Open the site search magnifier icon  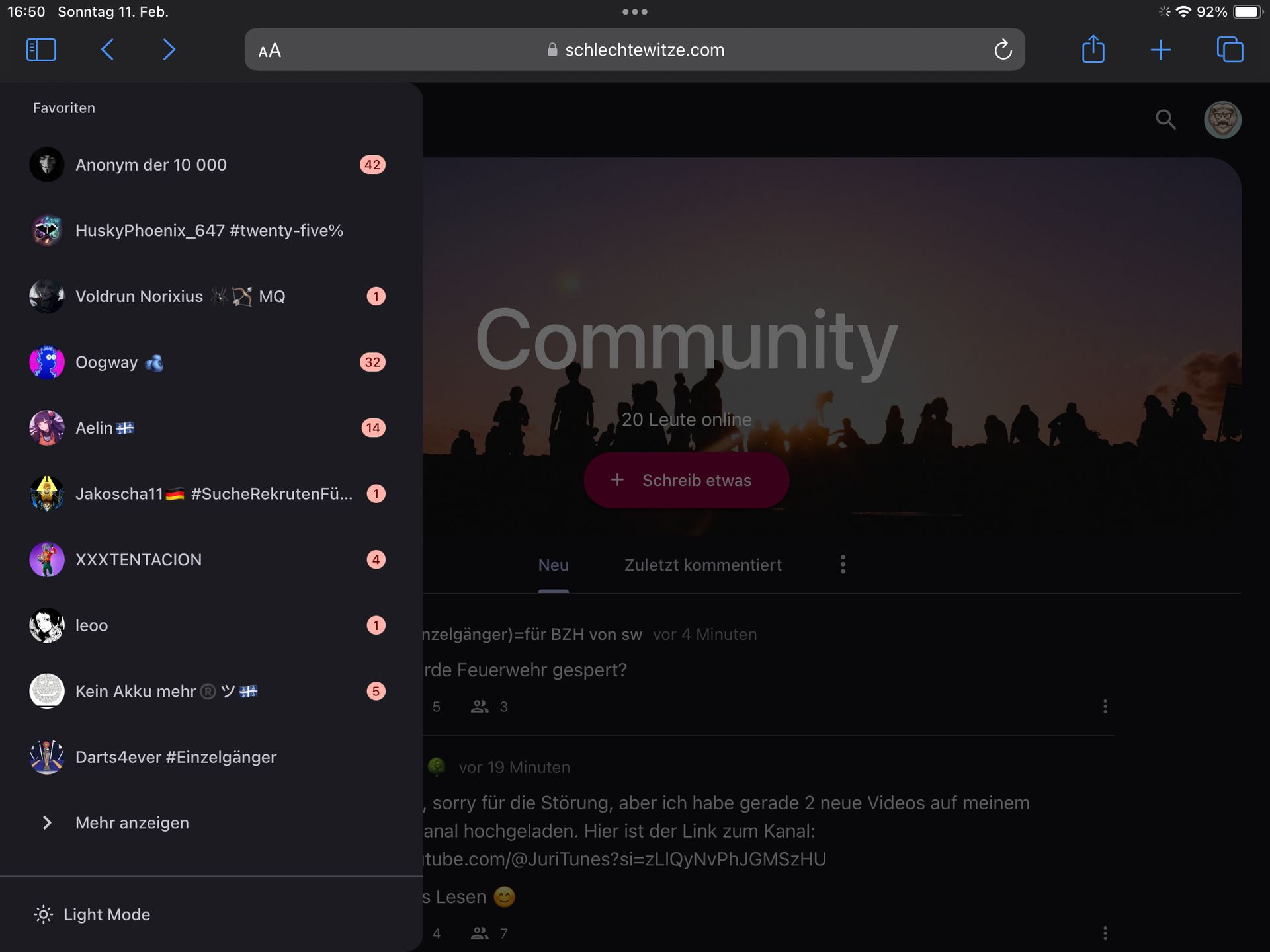1165,120
